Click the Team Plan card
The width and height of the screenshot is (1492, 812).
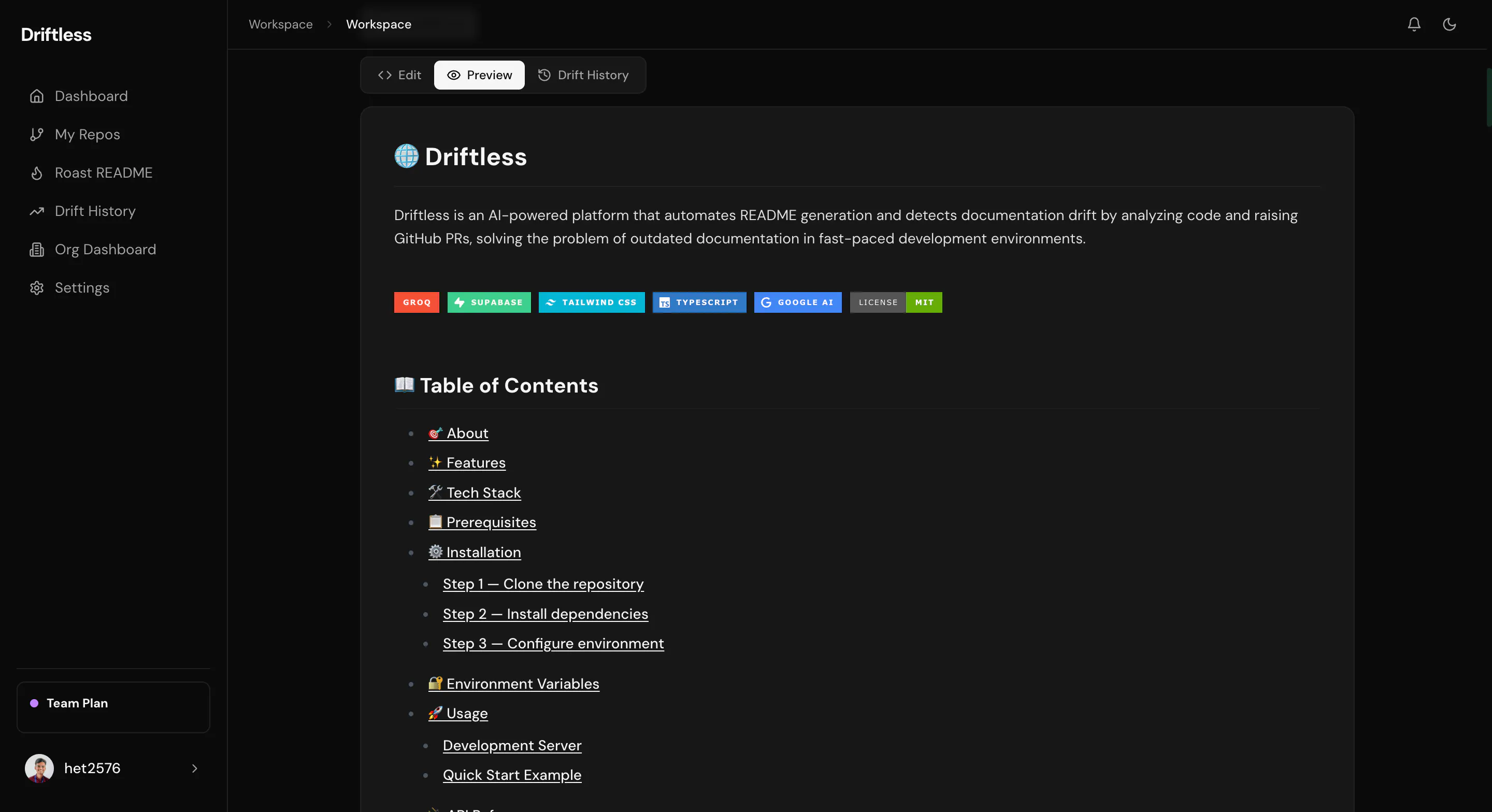coord(113,707)
